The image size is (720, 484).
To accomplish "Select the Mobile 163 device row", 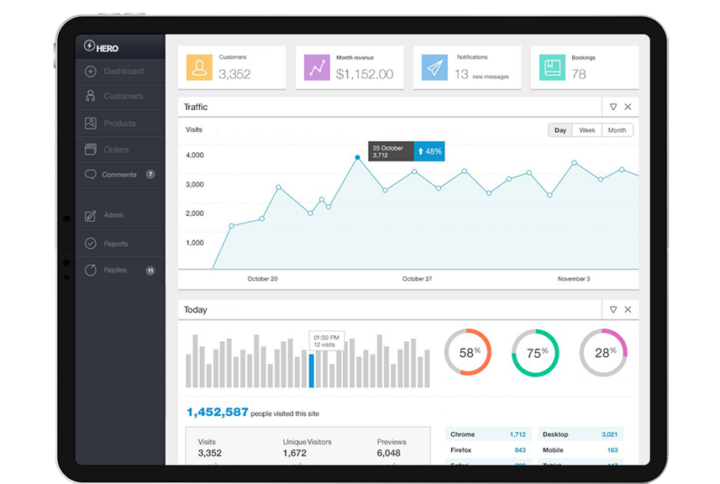I will tap(580, 450).
